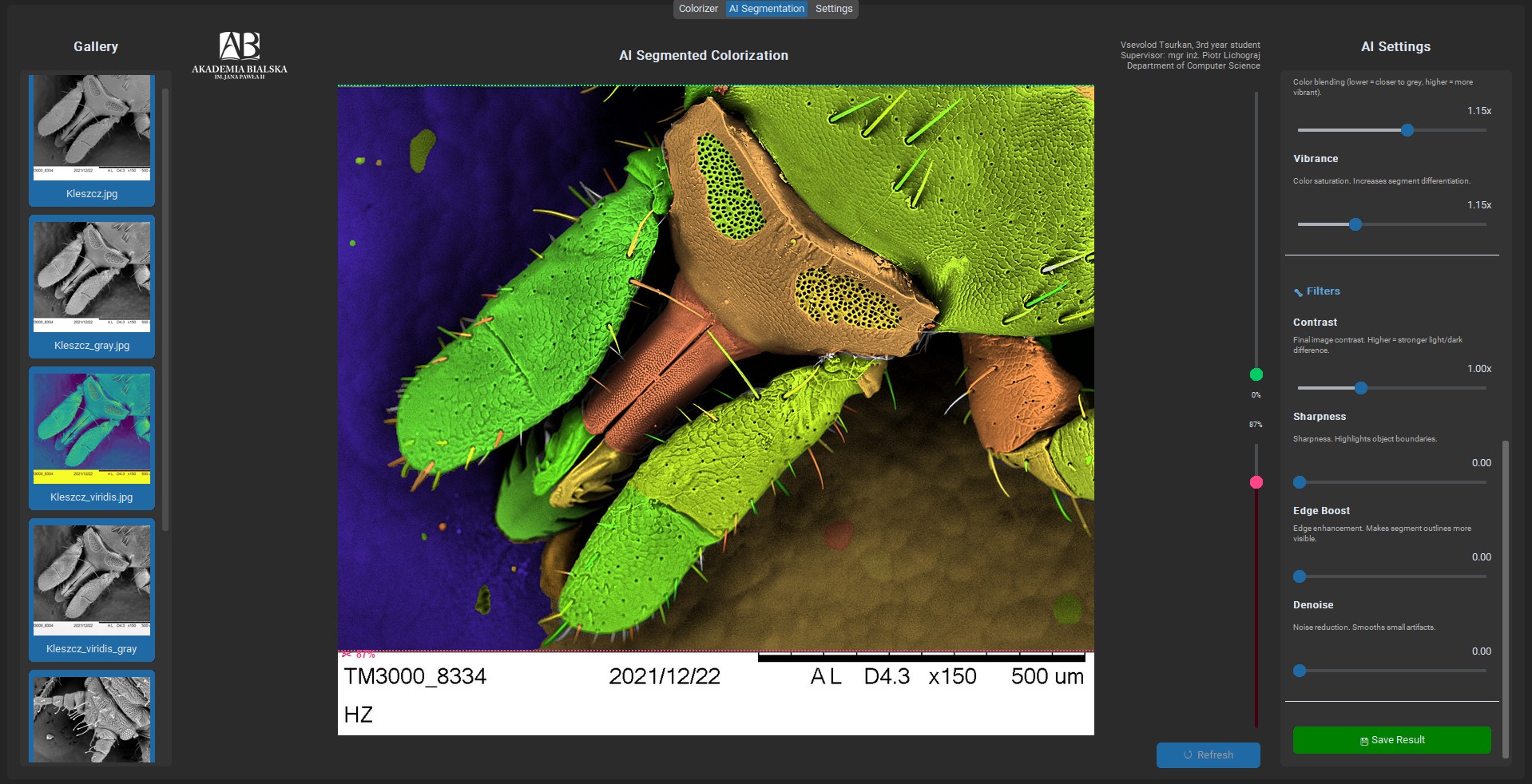Viewport: 1532px width, 784px height.
Task: Click the Color blending value '1.15x'
Action: [1479, 111]
